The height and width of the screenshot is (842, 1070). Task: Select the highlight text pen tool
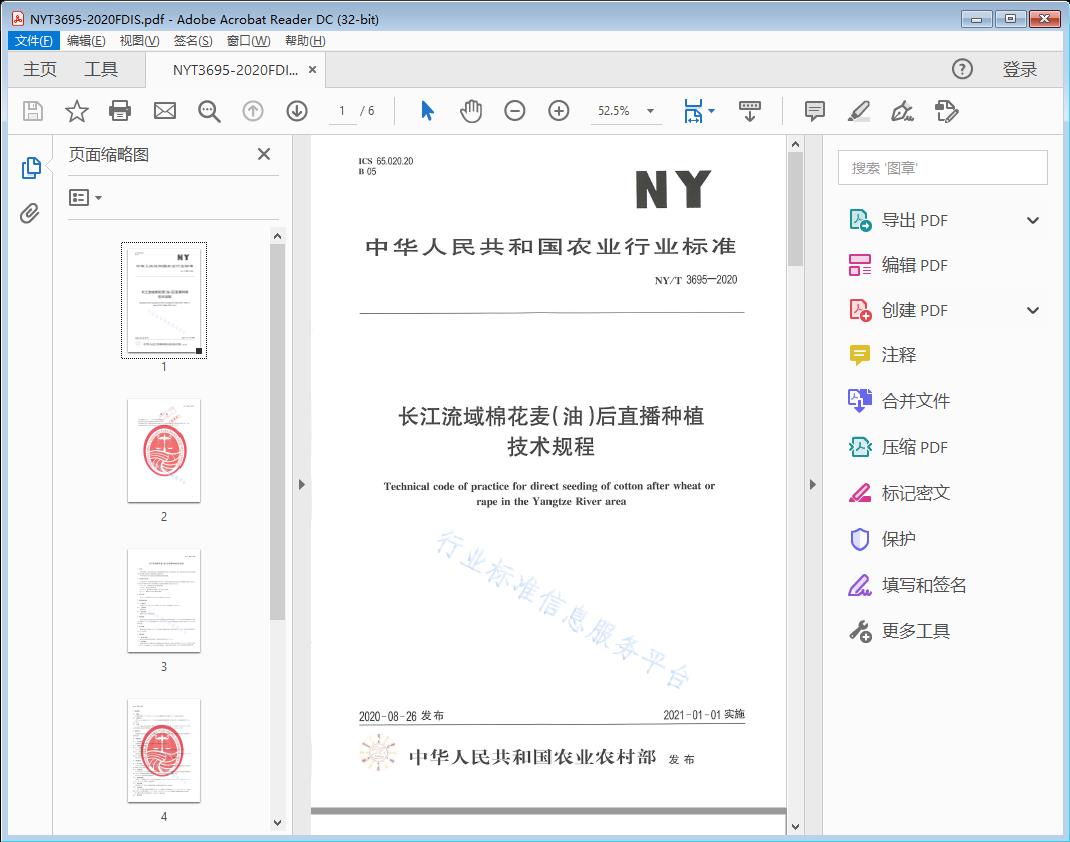858,111
